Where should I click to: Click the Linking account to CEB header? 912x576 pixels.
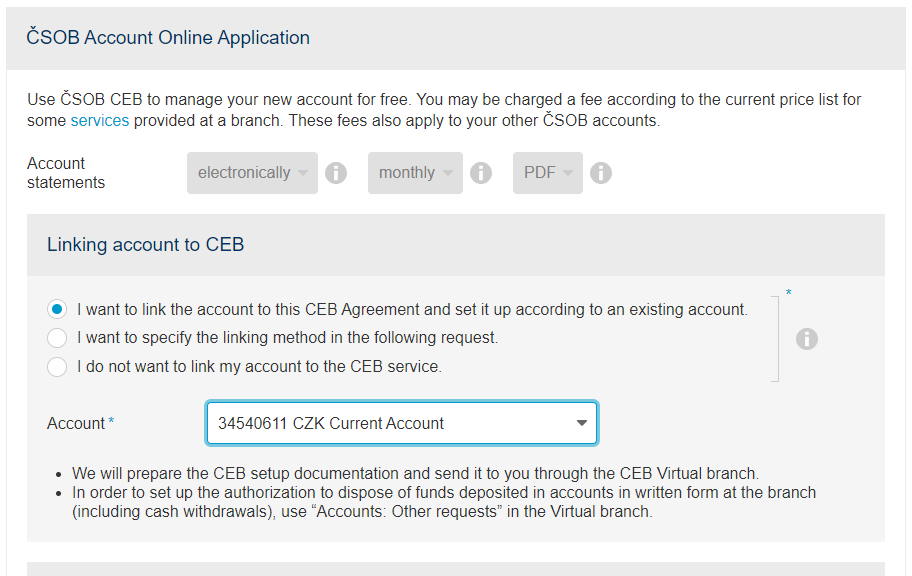(145, 244)
